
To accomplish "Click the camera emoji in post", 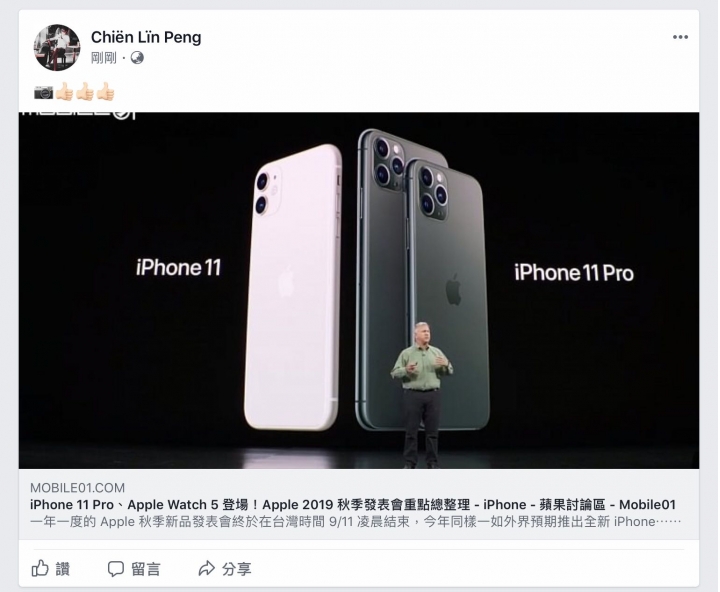I will (x=44, y=93).
